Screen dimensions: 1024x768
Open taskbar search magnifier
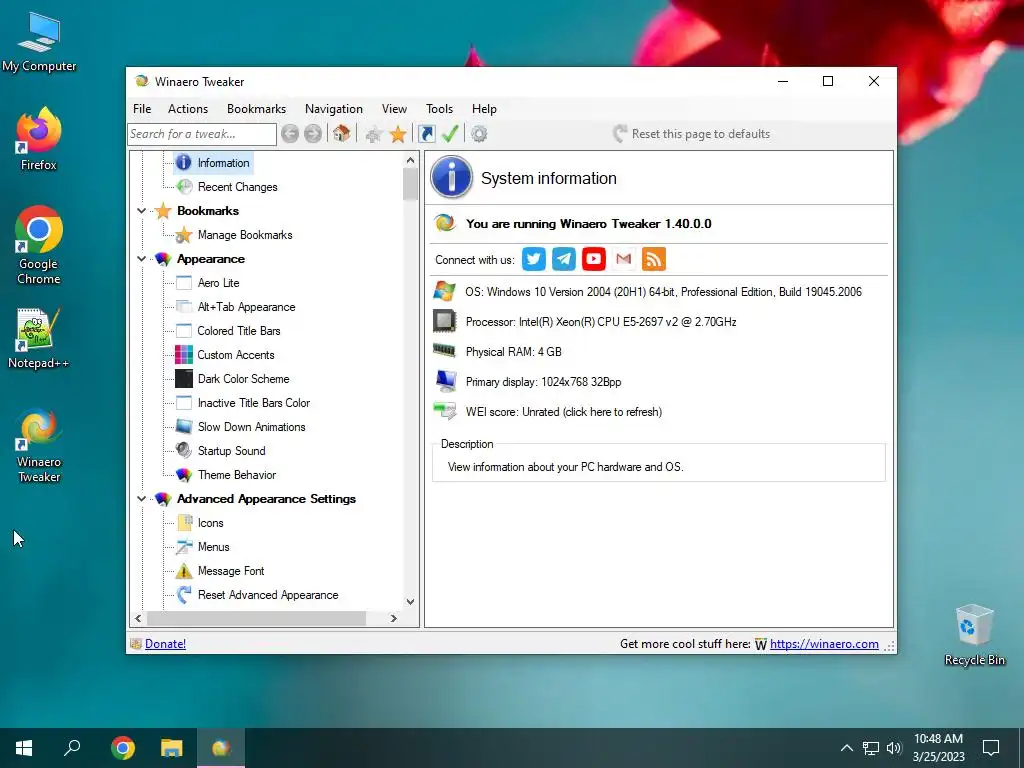tap(72, 748)
